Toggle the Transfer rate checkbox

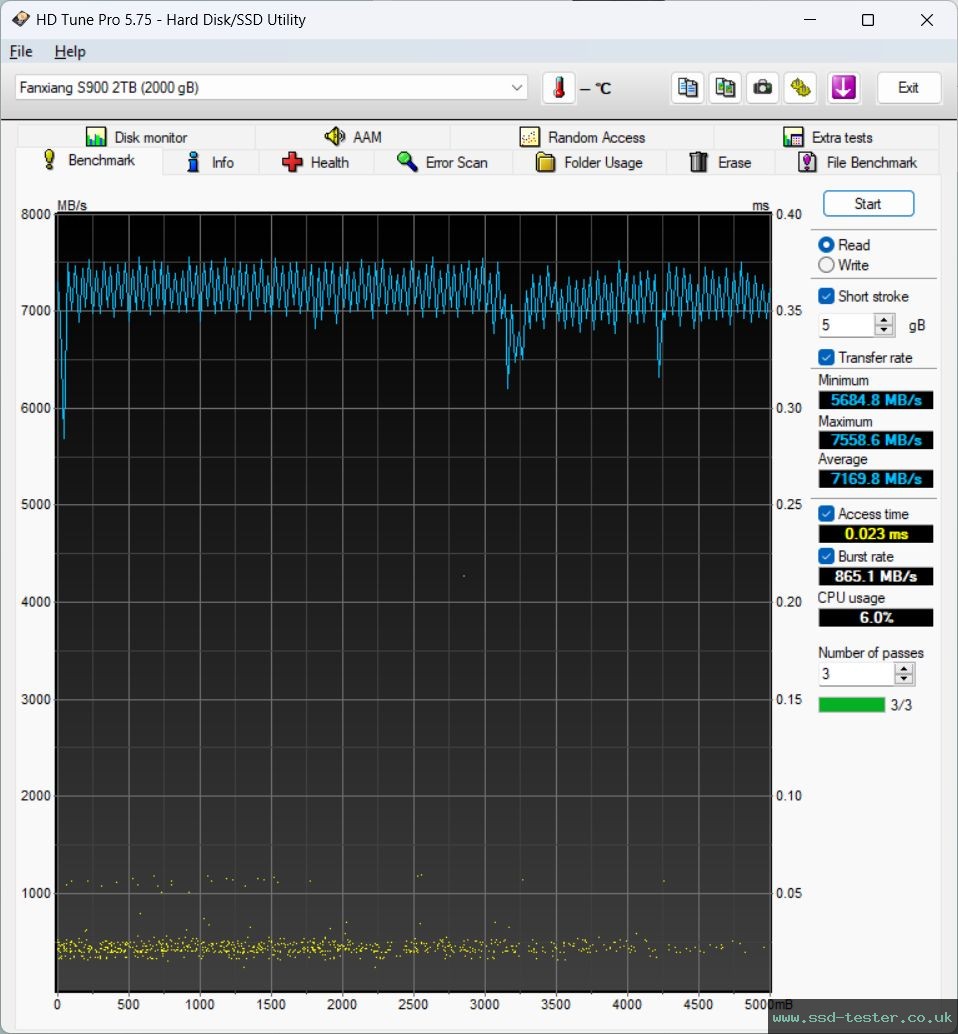826,357
